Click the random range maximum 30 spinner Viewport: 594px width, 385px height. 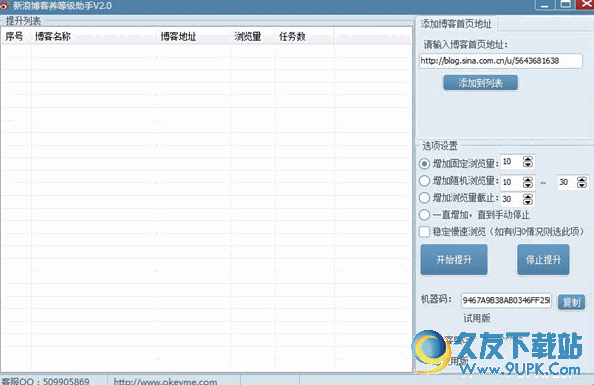click(582, 182)
